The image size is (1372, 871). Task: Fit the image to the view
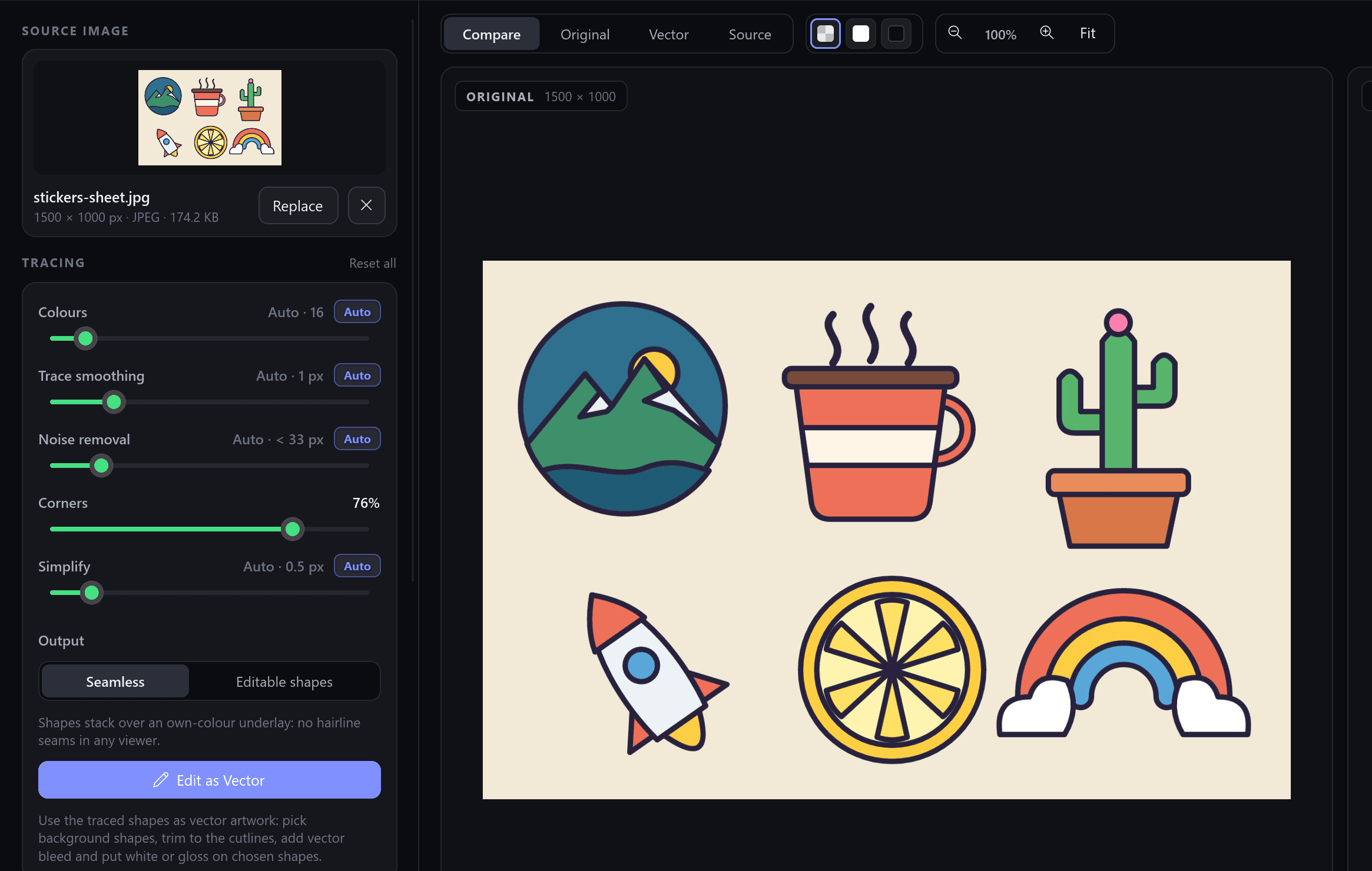(x=1088, y=34)
